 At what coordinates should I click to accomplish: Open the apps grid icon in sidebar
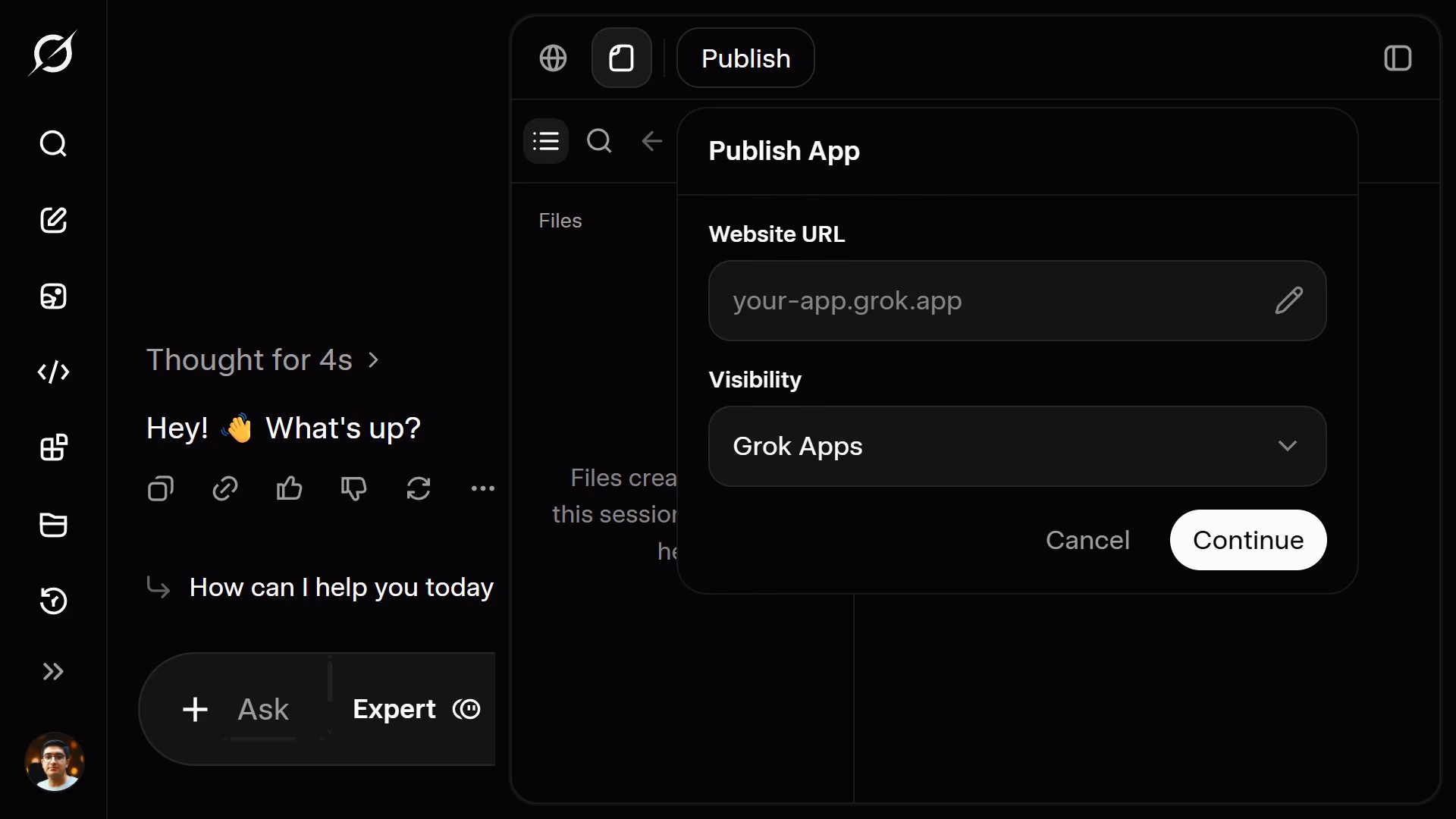click(x=53, y=447)
